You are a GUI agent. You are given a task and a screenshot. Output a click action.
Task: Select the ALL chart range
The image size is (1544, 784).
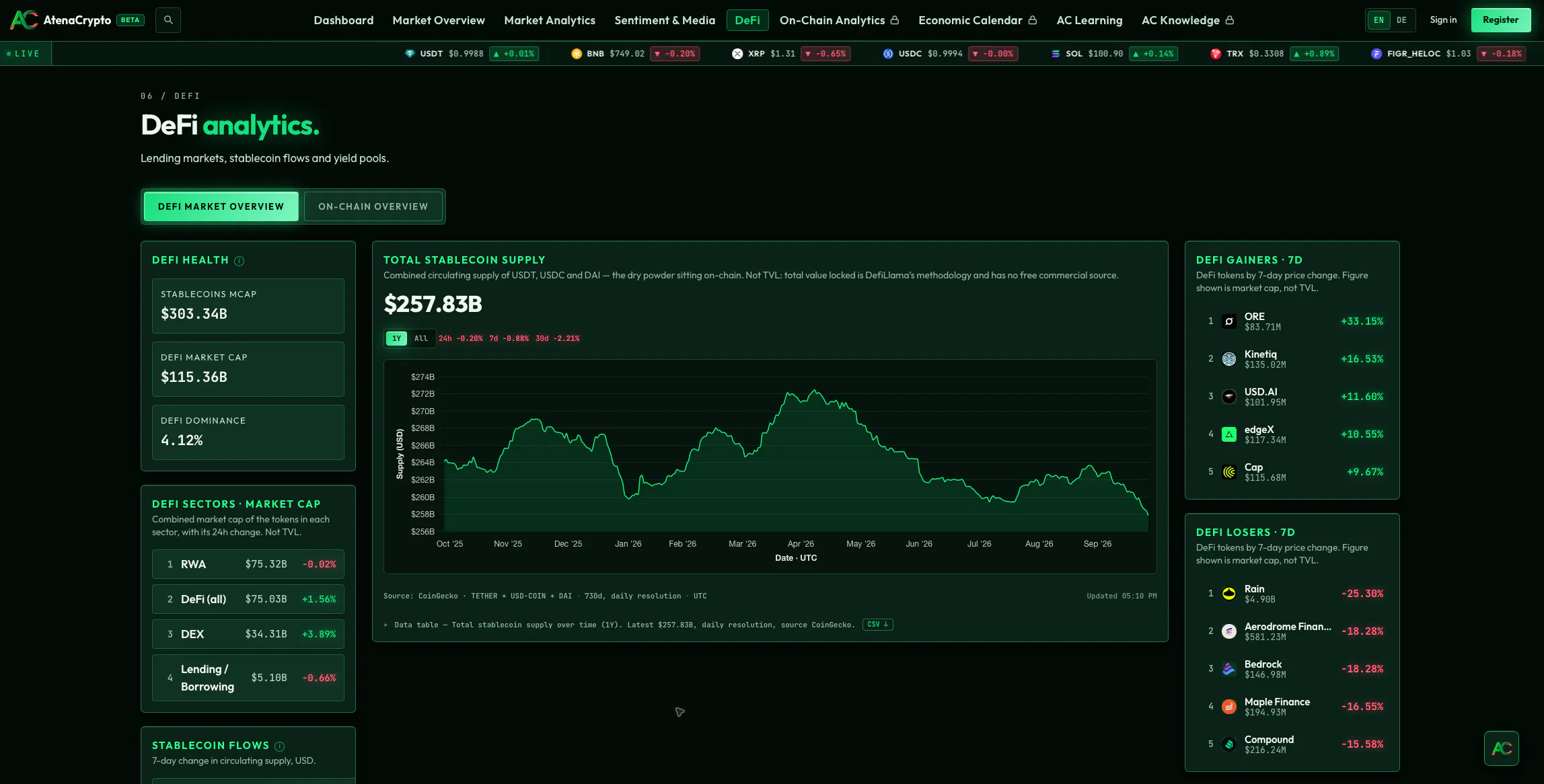(421, 338)
